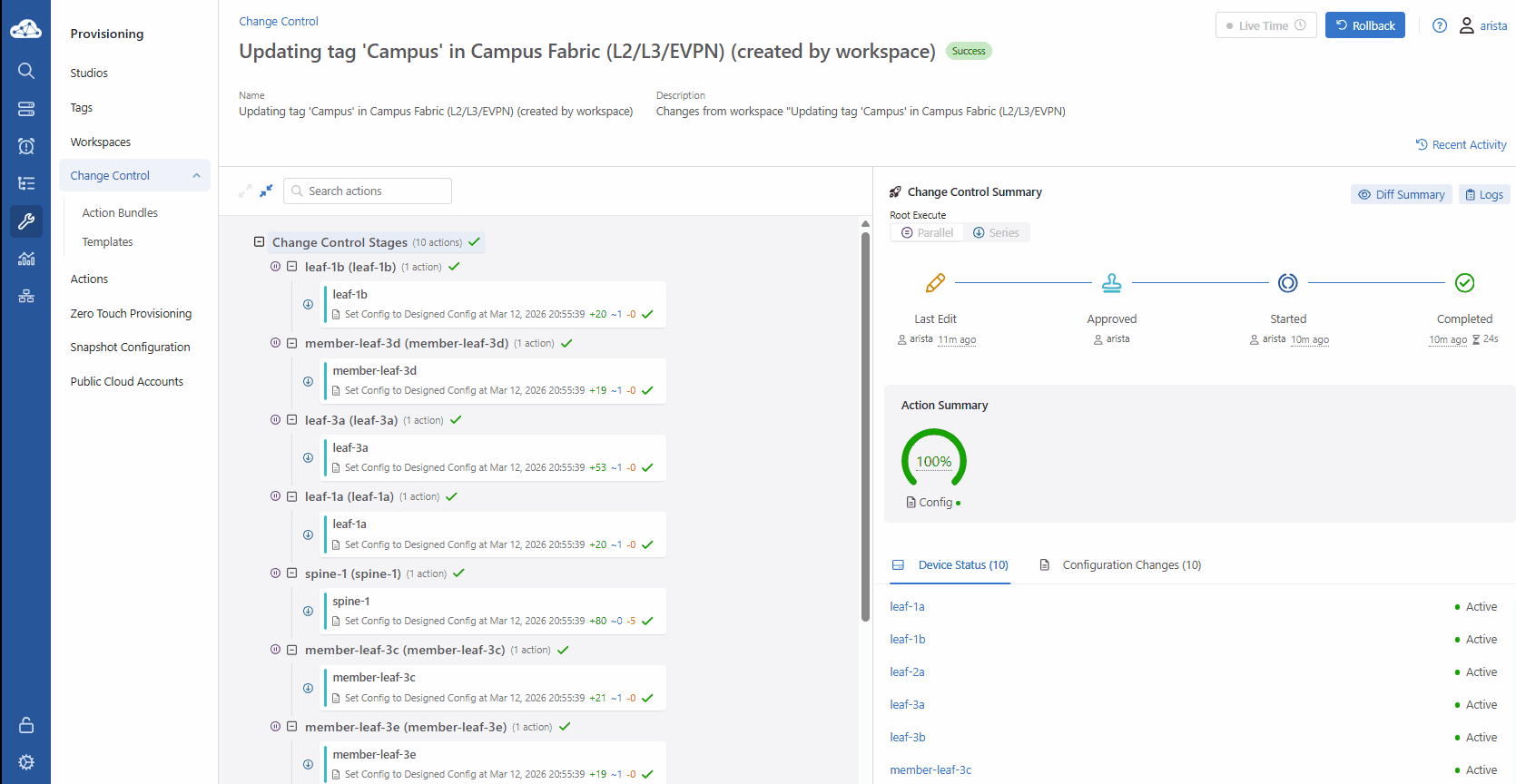Collapse the member-leaf-3e stage
Image resolution: width=1516 pixels, height=784 pixels.
click(x=291, y=727)
